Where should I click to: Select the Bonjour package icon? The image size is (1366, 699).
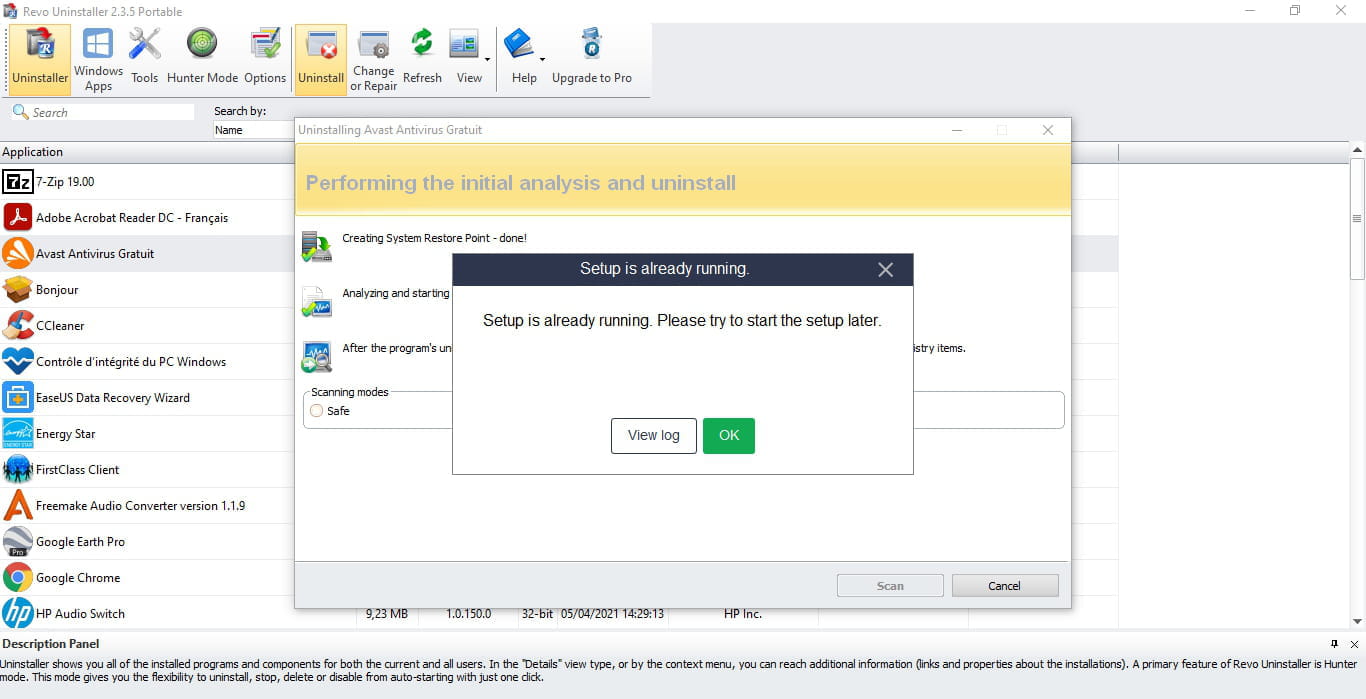coord(18,289)
